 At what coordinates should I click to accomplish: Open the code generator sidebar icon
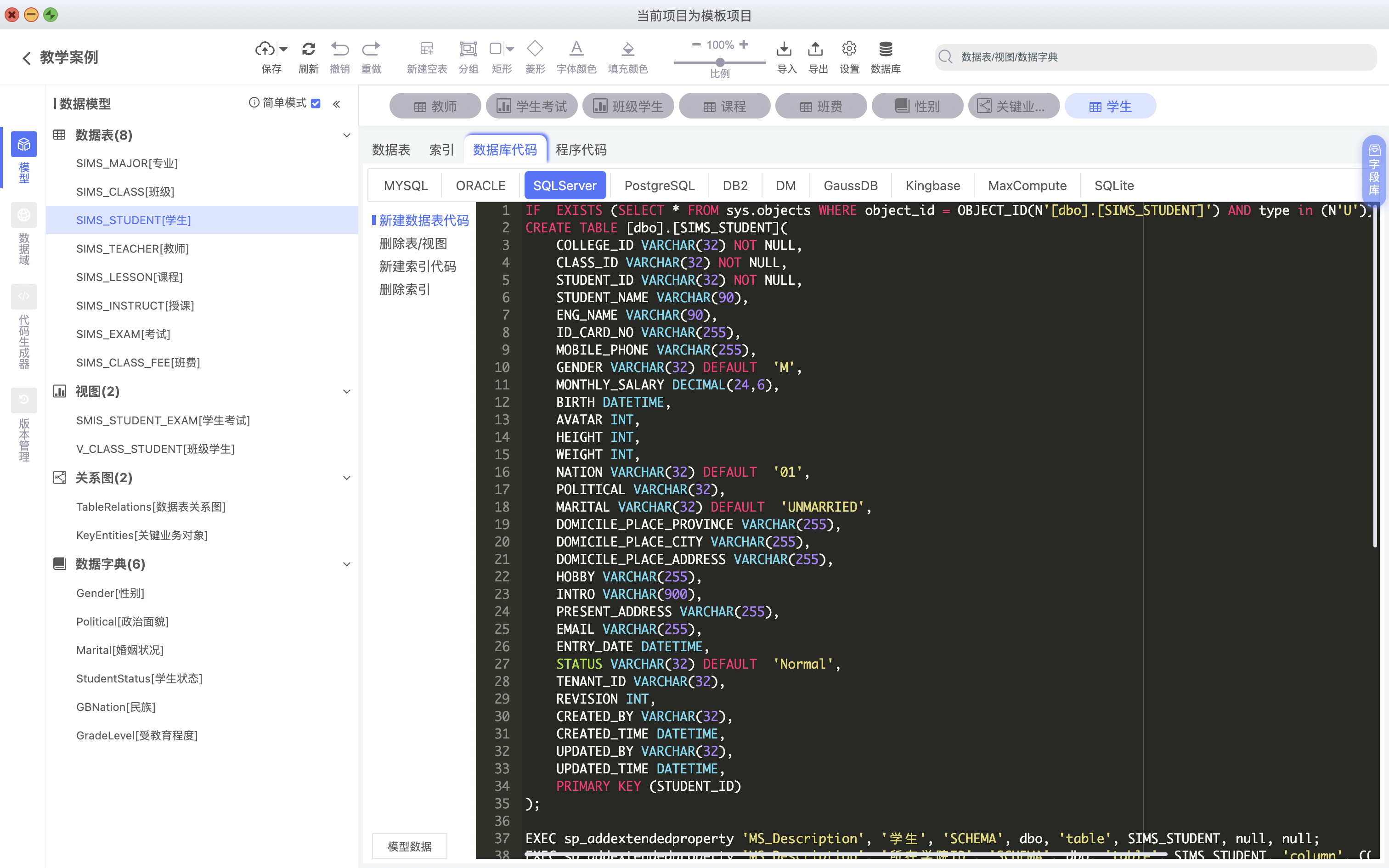click(x=23, y=297)
